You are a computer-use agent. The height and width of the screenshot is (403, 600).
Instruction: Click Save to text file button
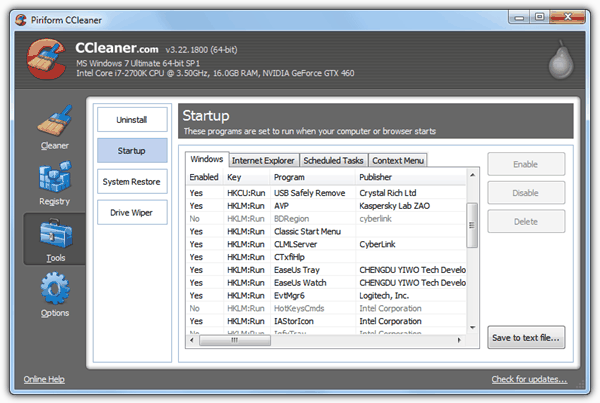526,338
